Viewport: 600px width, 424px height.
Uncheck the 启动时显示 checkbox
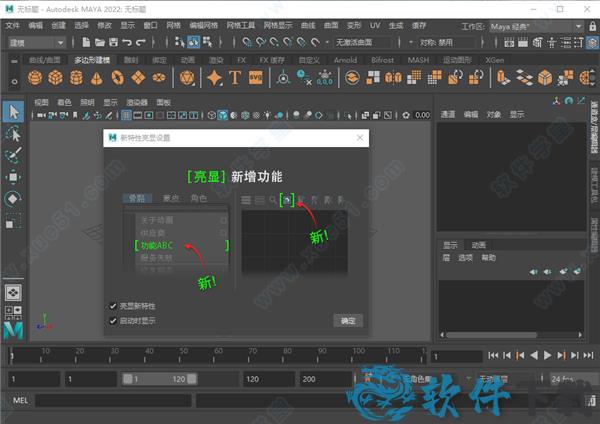click(112, 320)
